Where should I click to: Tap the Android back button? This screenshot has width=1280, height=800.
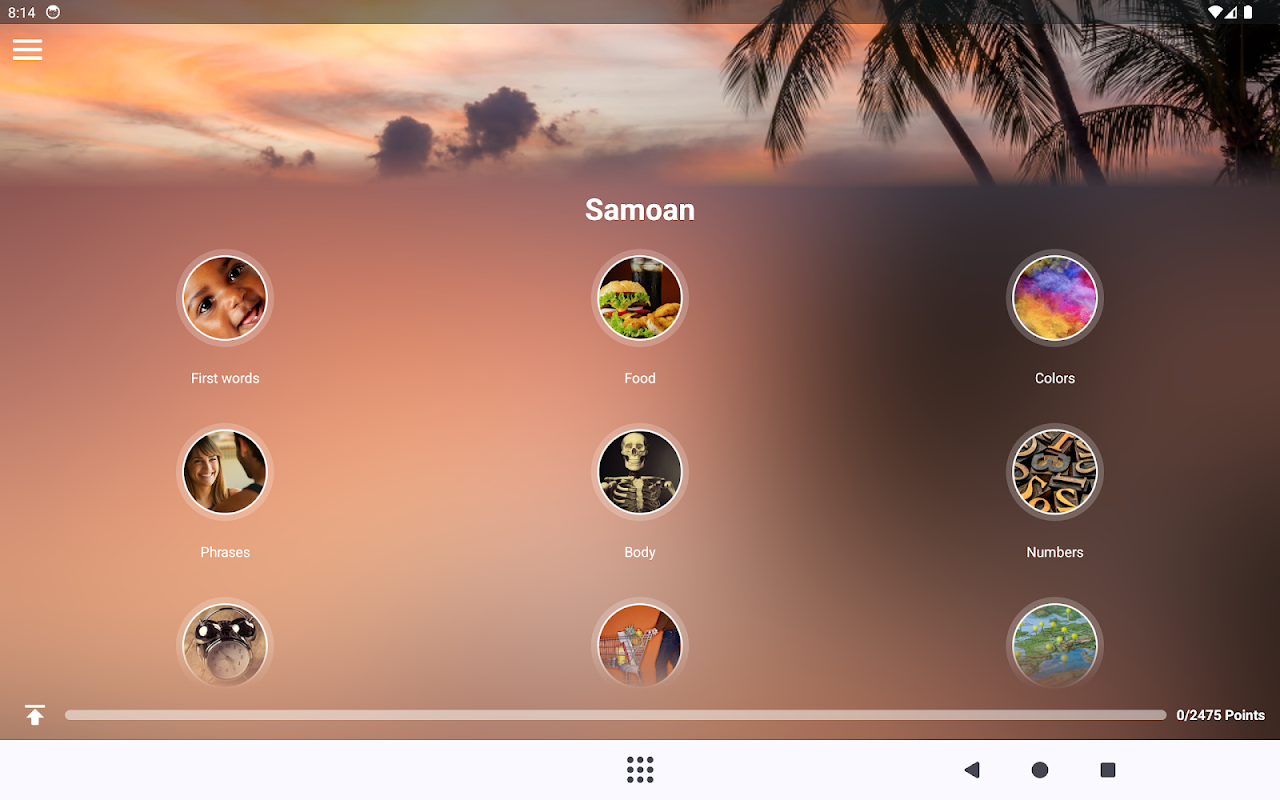click(x=971, y=770)
